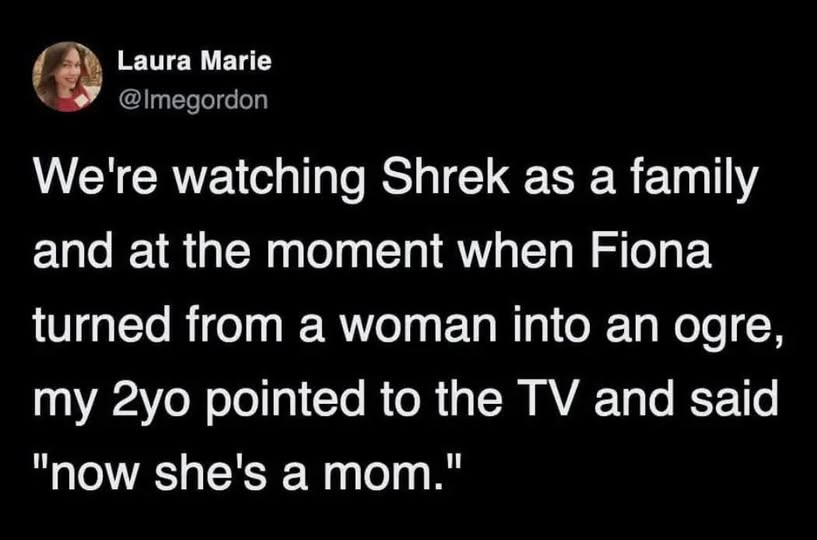The image size is (817, 540).
Task: Click Laura Marie's profile avatar
Action: click(68, 76)
